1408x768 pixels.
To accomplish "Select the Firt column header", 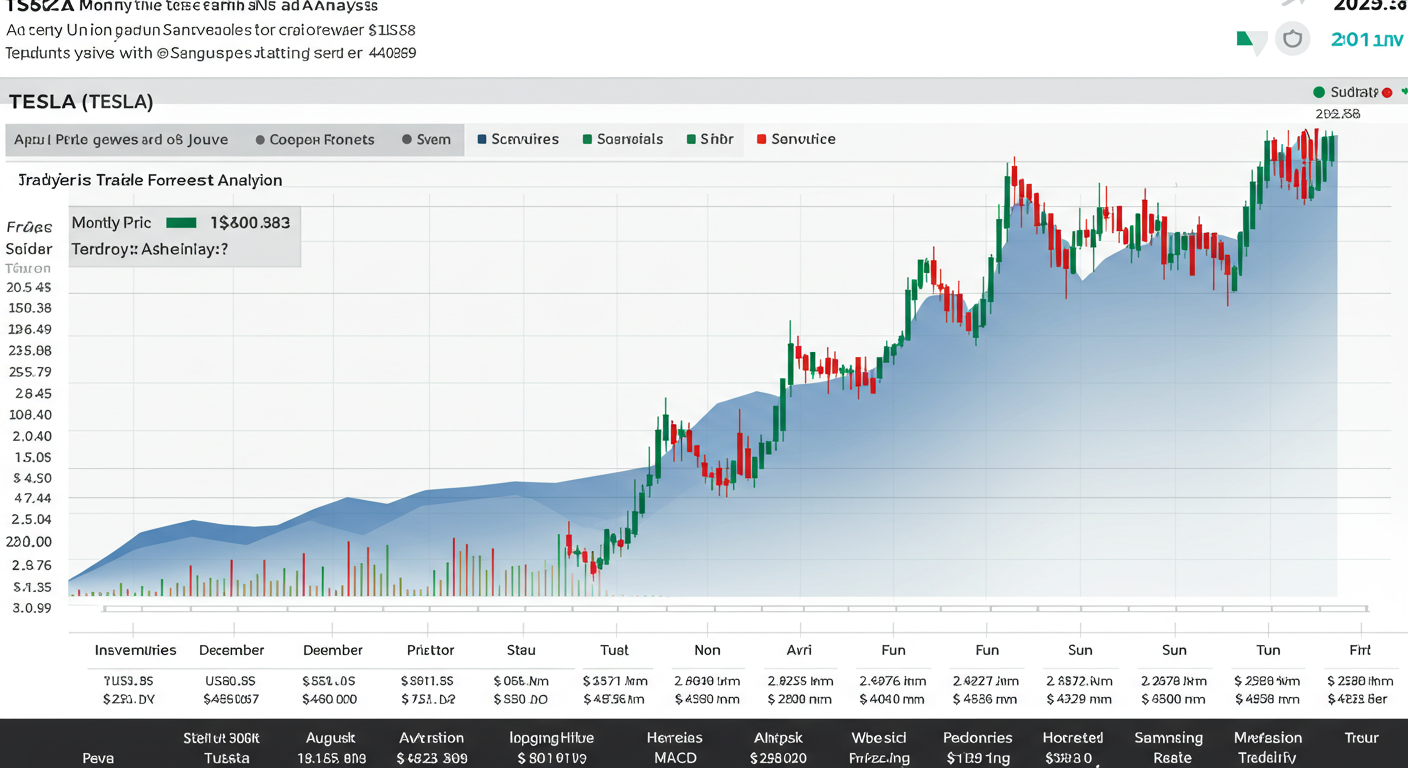I will [1360, 650].
